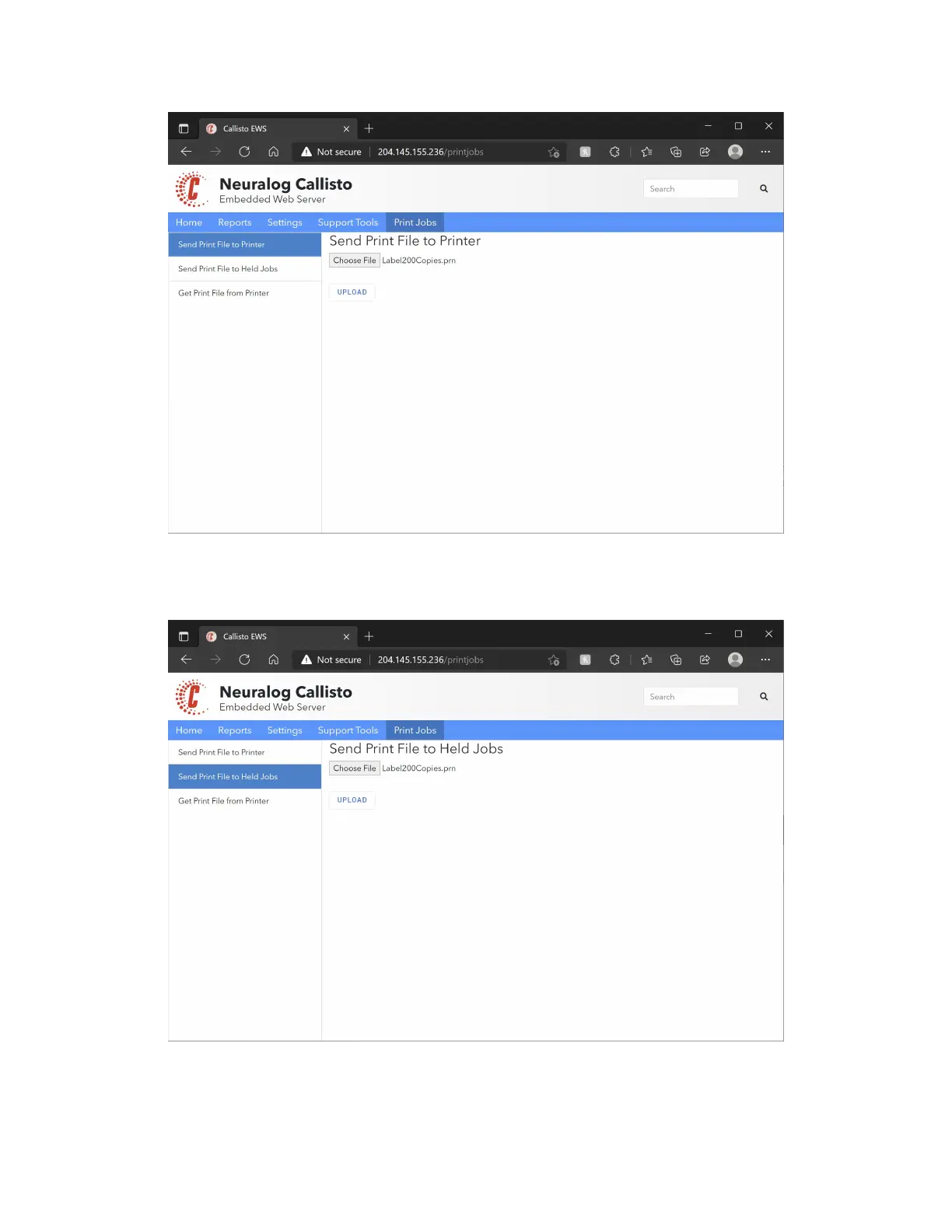Open new tab with plus in bottom browser

coord(369,636)
